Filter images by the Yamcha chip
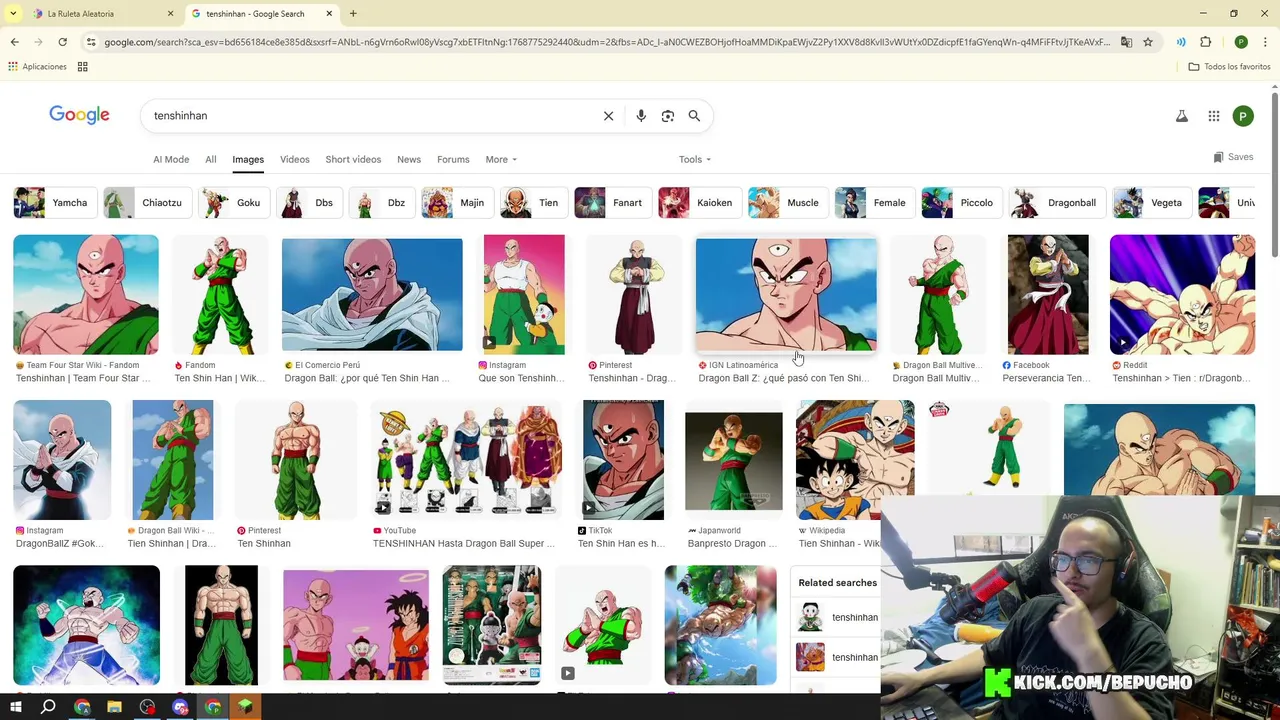 [x=53, y=203]
